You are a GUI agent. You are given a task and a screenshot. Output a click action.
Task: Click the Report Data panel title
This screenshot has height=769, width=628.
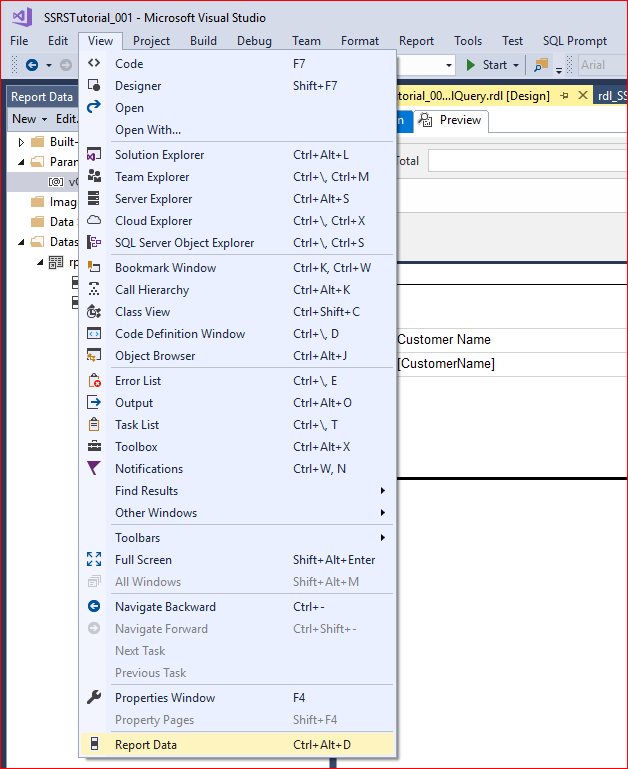click(x=42, y=97)
